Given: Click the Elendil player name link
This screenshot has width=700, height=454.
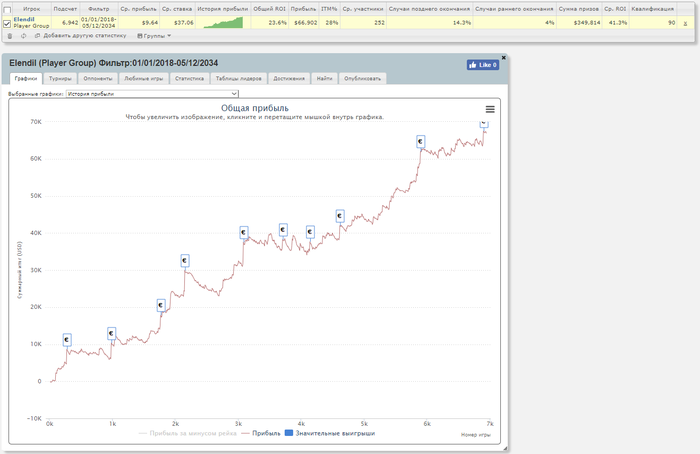Looking at the screenshot, I should tap(24, 19).
